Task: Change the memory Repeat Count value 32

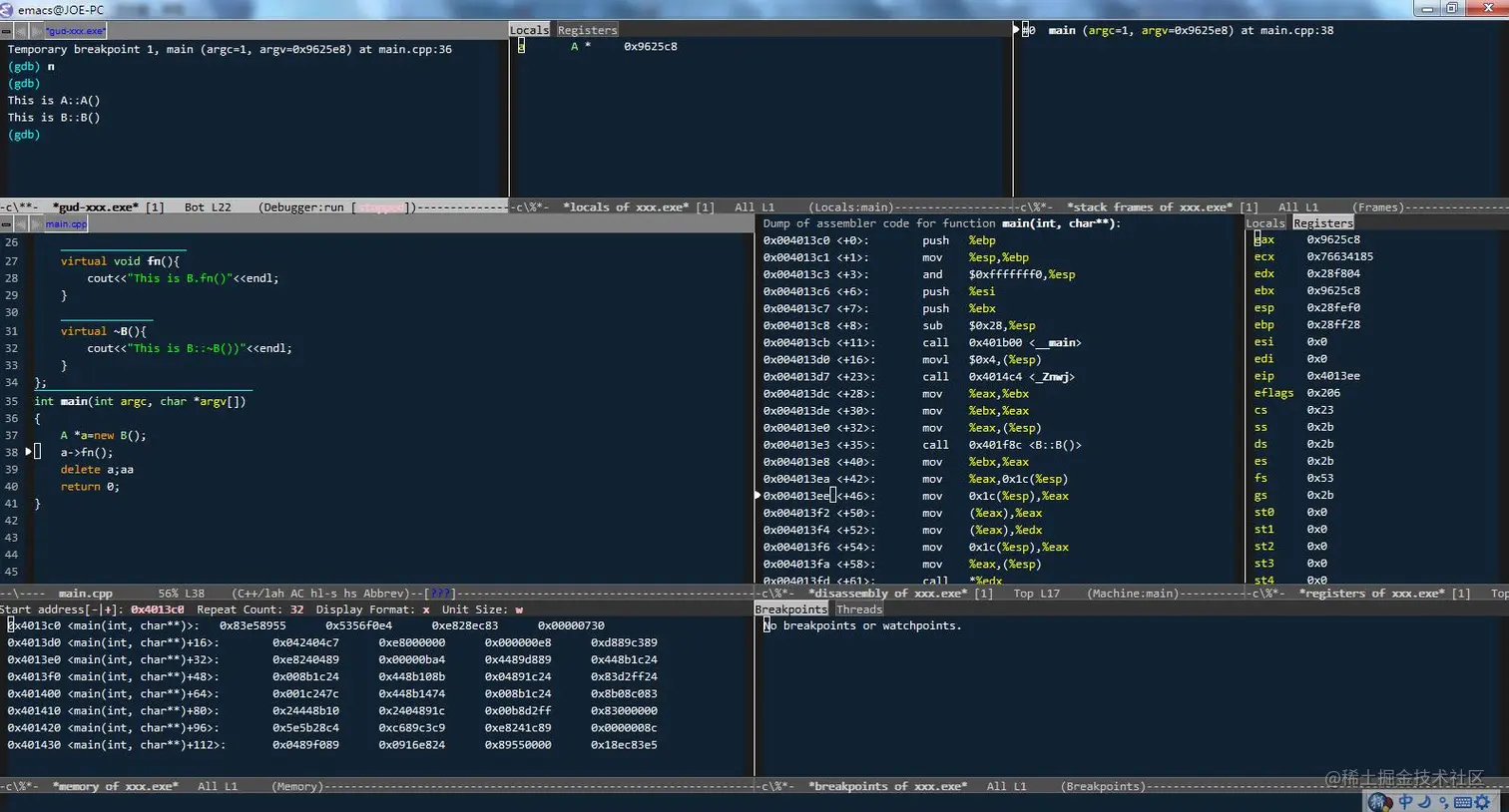Action: coord(296,609)
